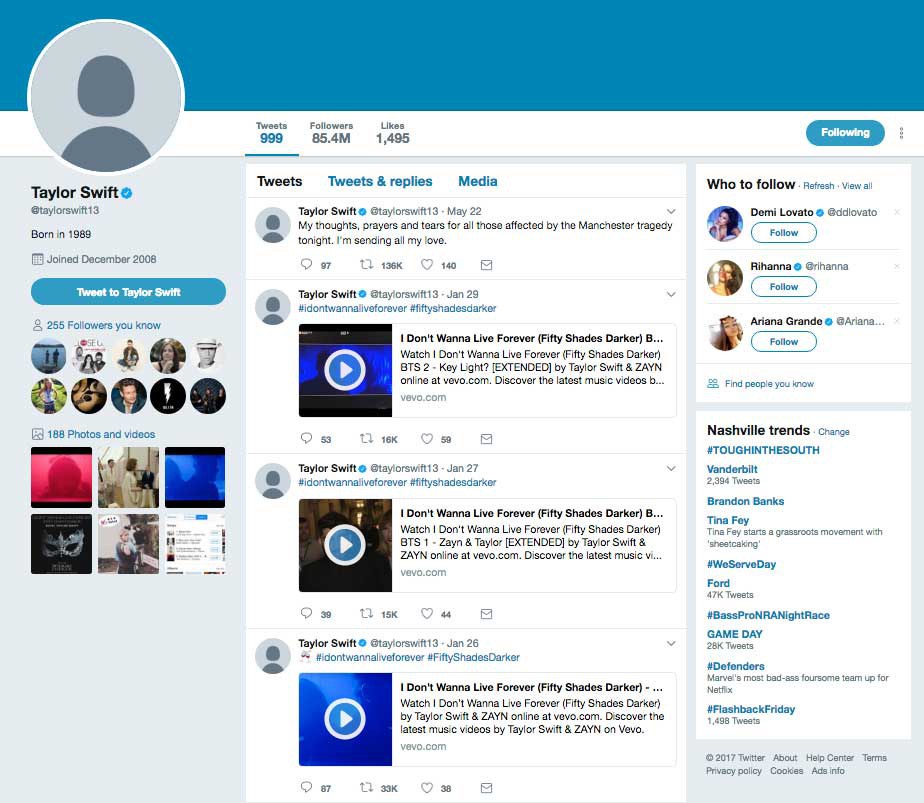
Task: Expand options for the Jan 27 tweet
Action: tap(671, 468)
